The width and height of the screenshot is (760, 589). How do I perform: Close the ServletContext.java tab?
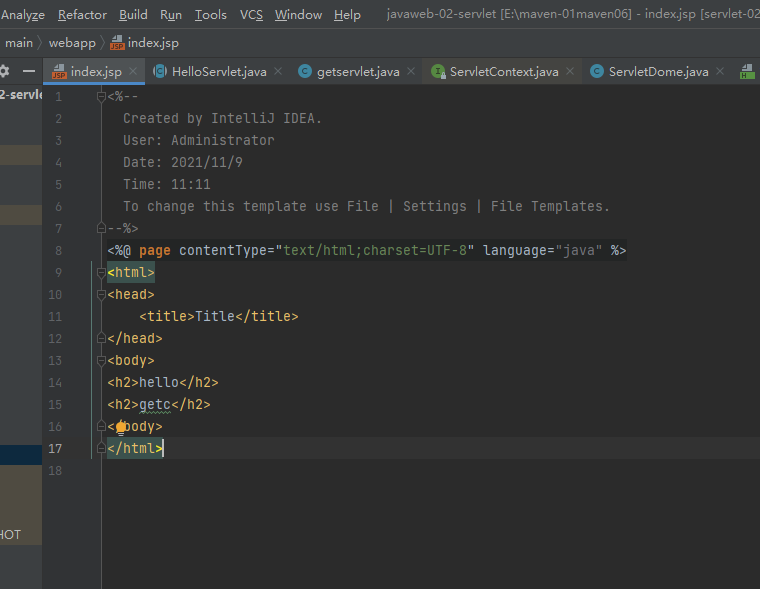(570, 72)
